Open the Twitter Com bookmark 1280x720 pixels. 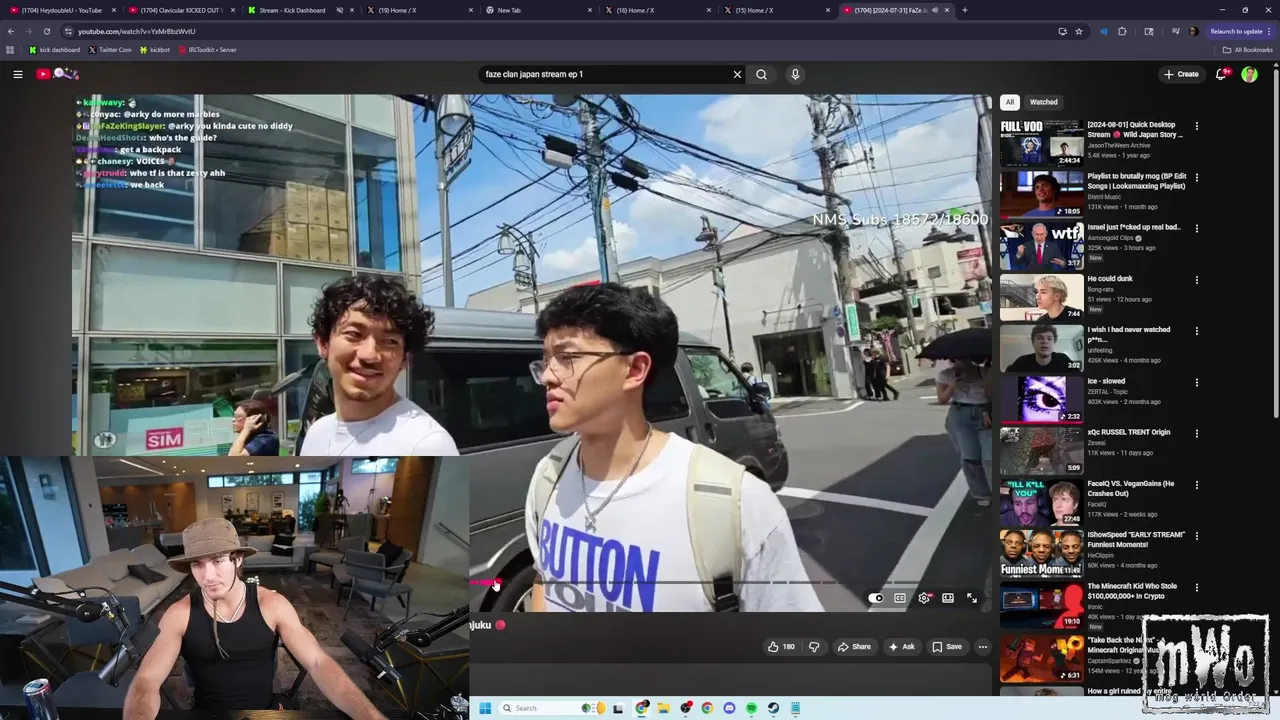coord(110,49)
